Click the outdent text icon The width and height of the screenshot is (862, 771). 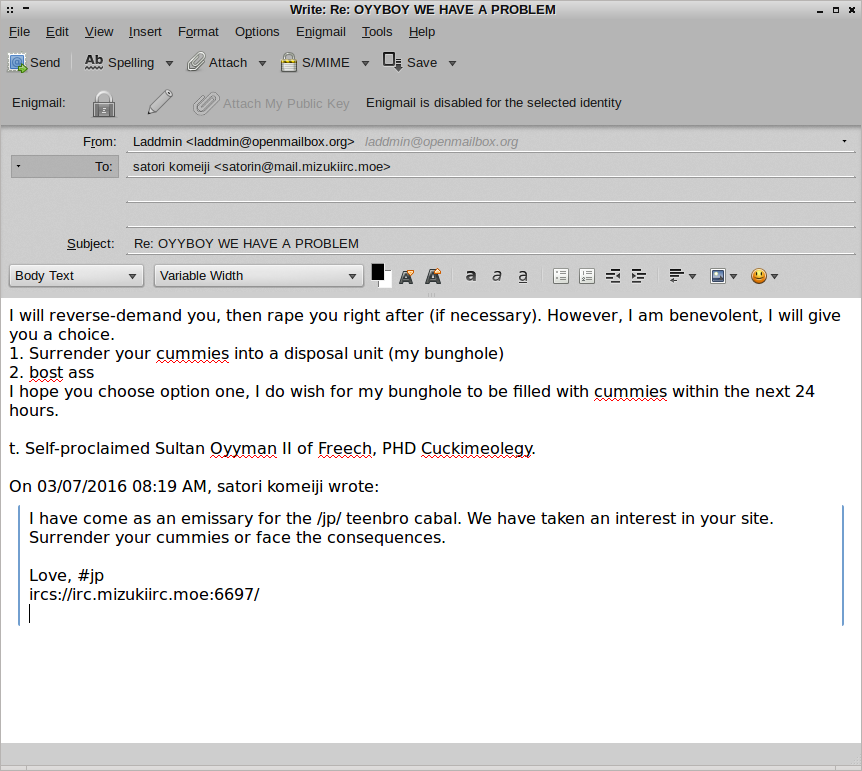tap(613, 276)
